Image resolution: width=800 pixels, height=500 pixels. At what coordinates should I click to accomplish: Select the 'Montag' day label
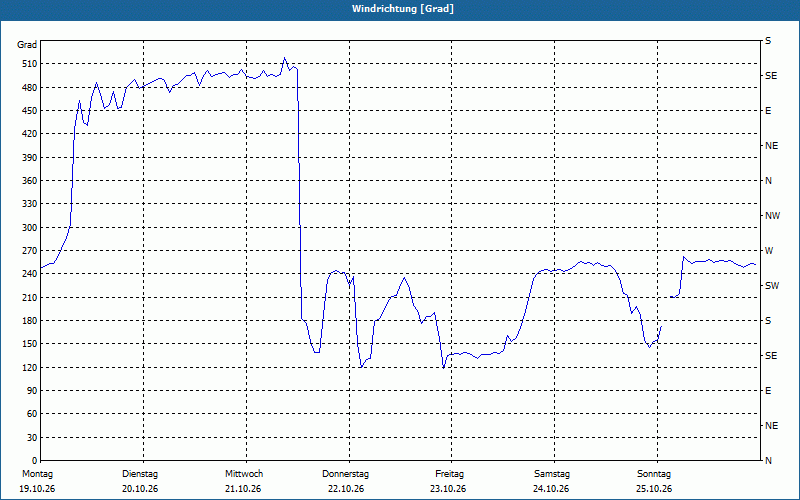click(37, 474)
